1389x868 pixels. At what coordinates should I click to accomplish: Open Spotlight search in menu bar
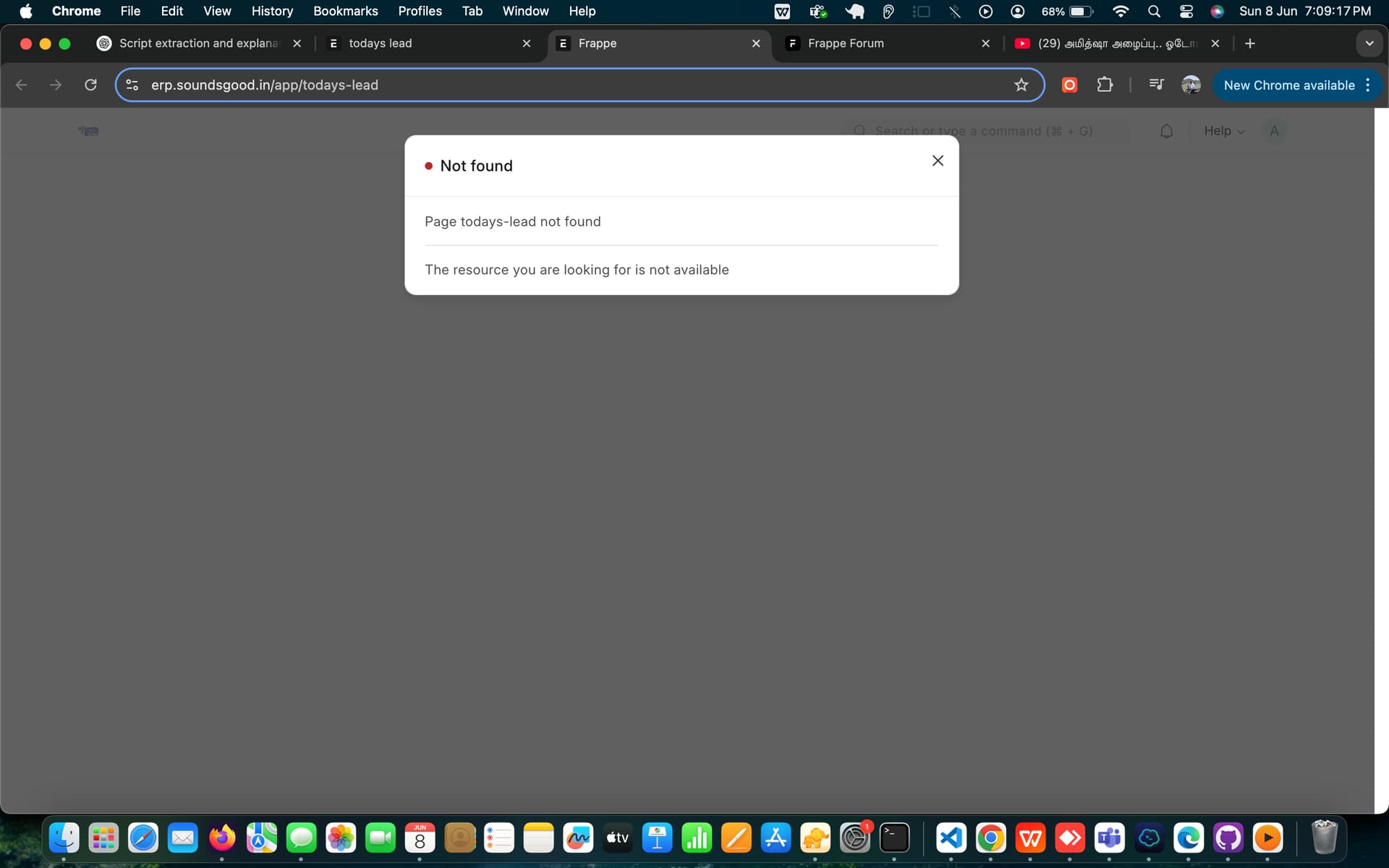(1154, 11)
